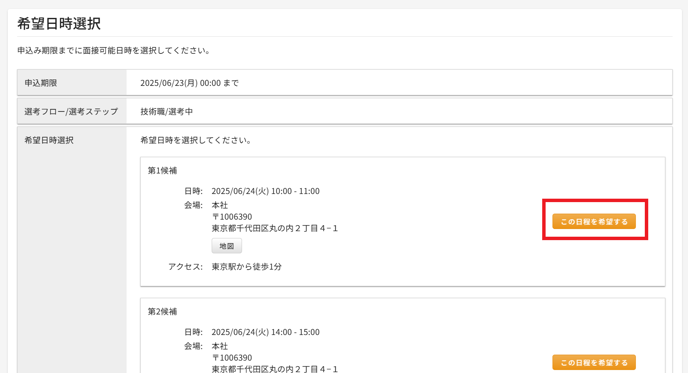Select the deadline text 2025/06/23(月) 00:00 まで
The width and height of the screenshot is (688, 373).
[x=189, y=83]
